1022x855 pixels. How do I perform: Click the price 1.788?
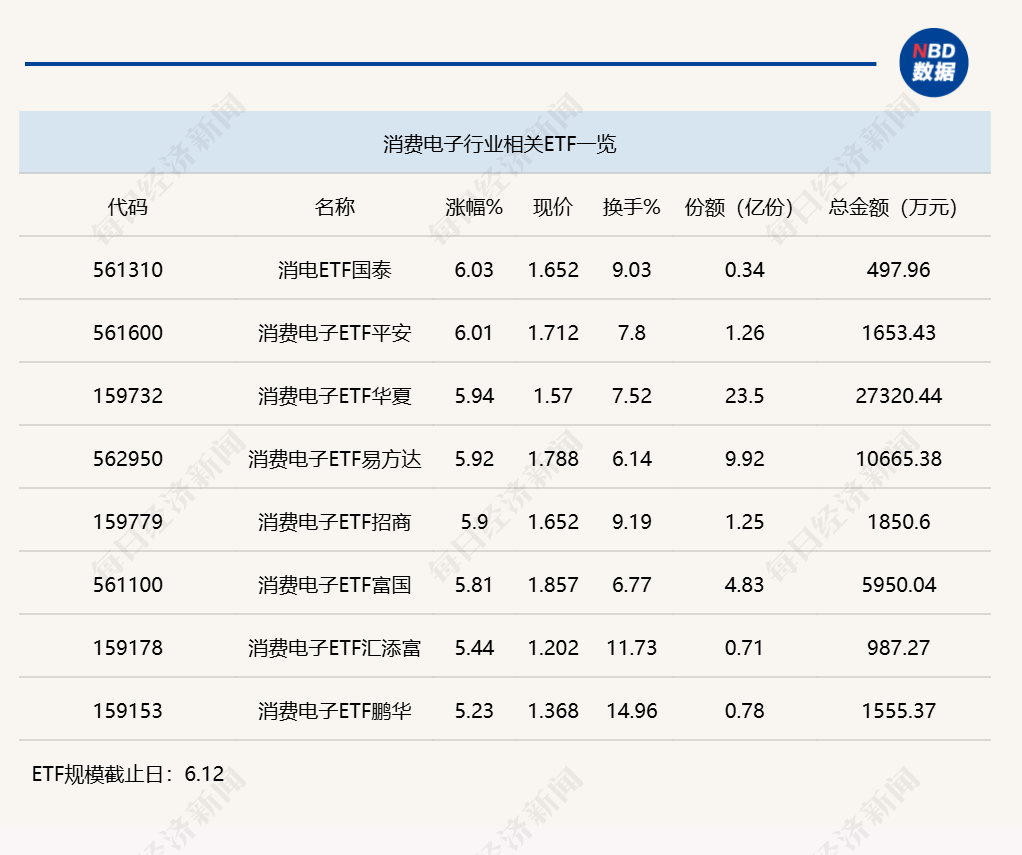tap(553, 459)
